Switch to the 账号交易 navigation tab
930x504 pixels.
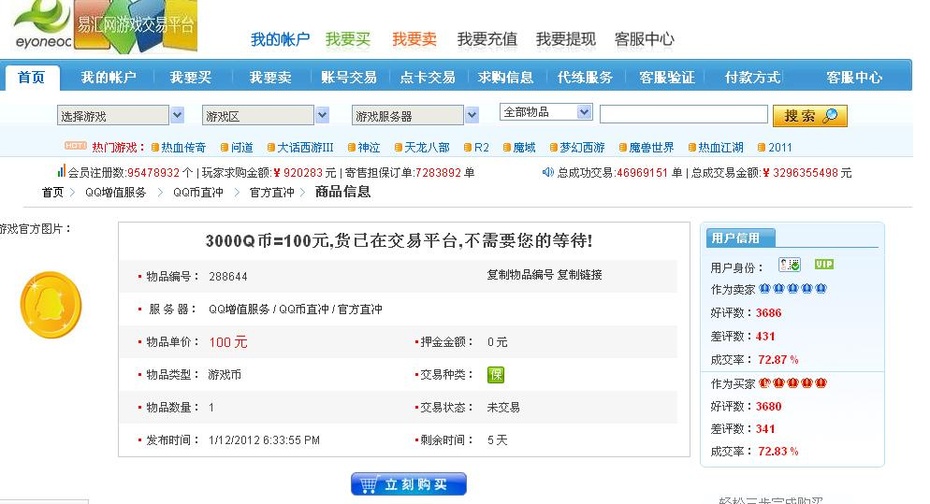[349, 77]
